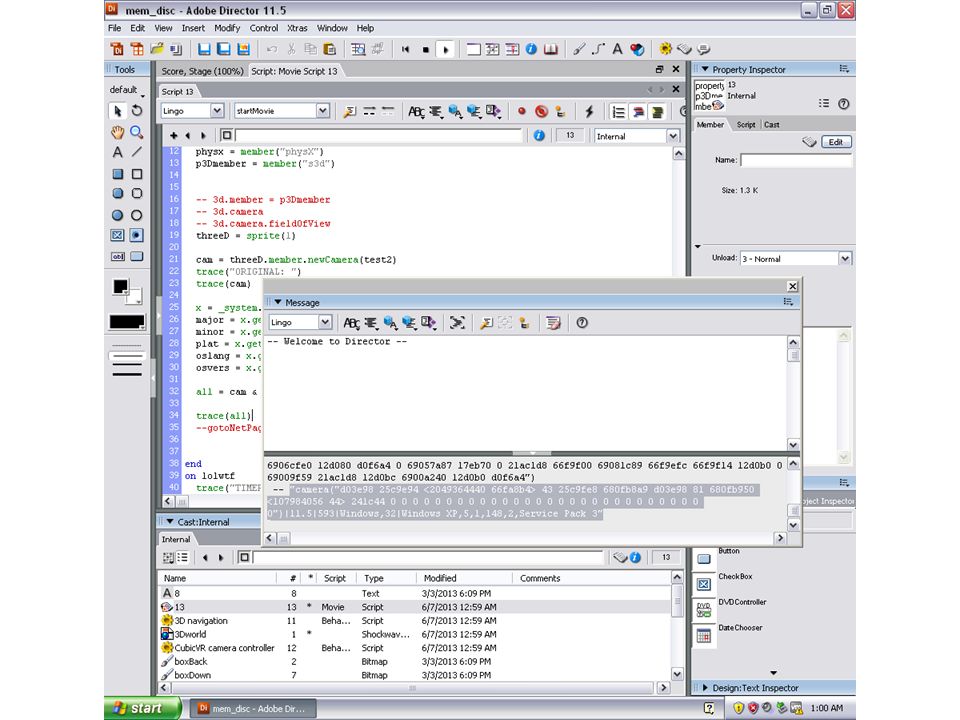This screenshot has height=720, width=960.
Task: Choose the Filled Ellipse tool
Action: (x=117, y=215)
